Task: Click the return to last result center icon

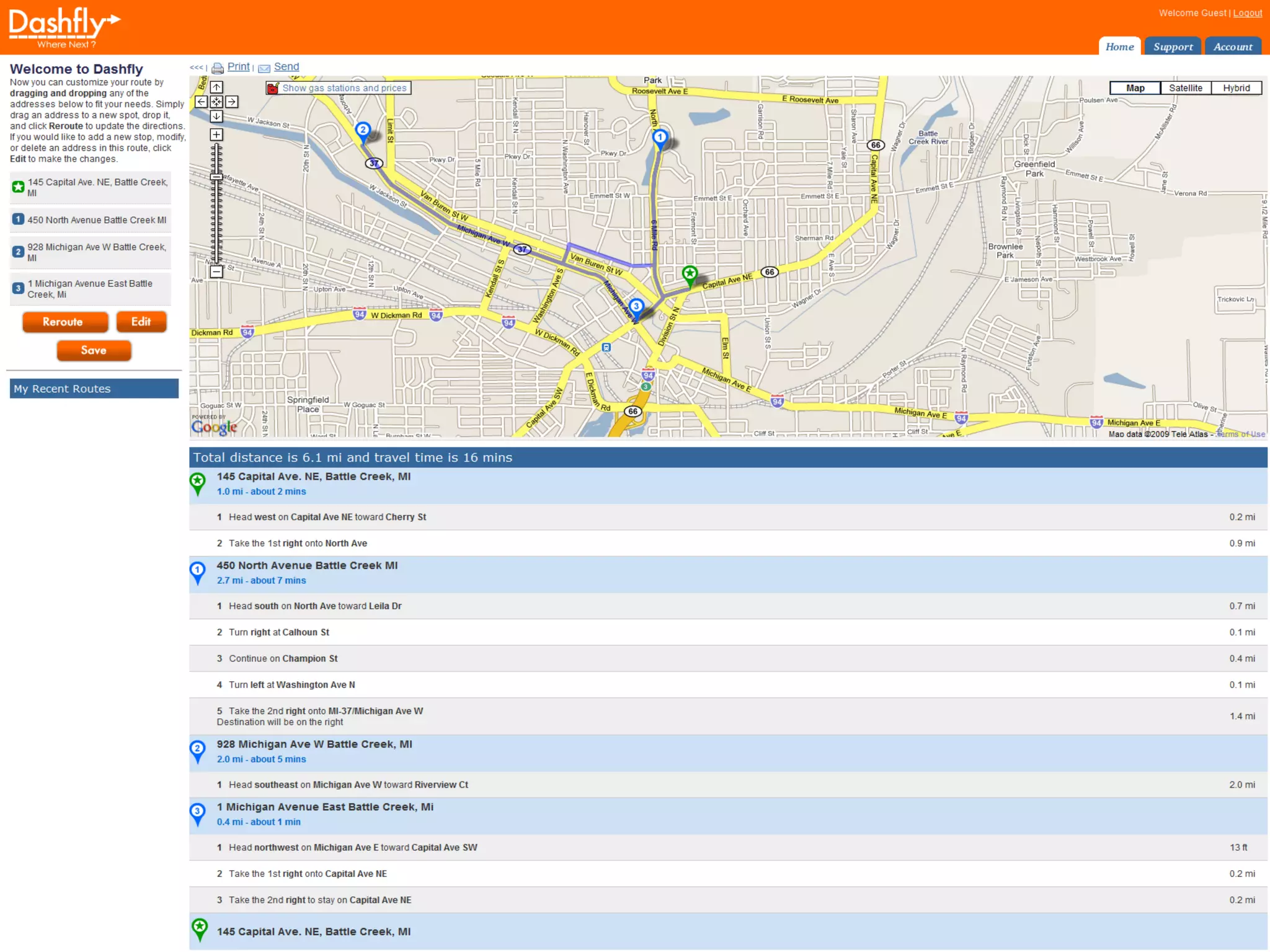Action: (216, 102)
